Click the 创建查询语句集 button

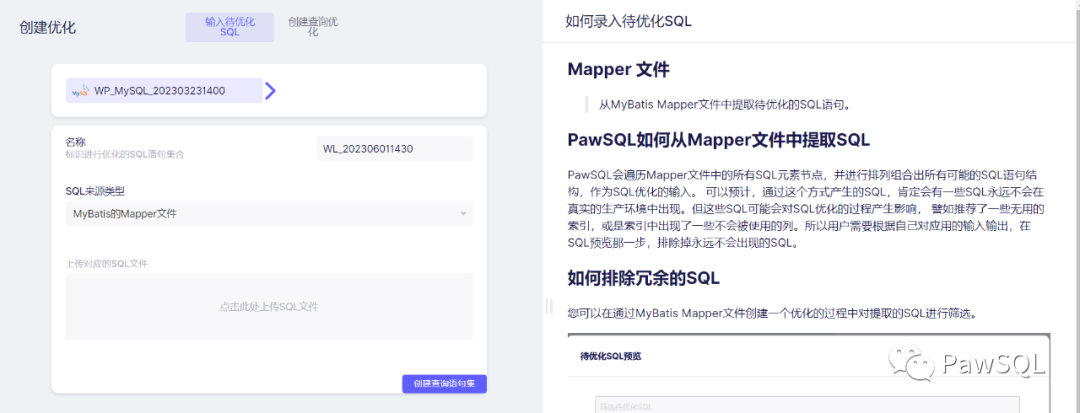tap(444, 384)
